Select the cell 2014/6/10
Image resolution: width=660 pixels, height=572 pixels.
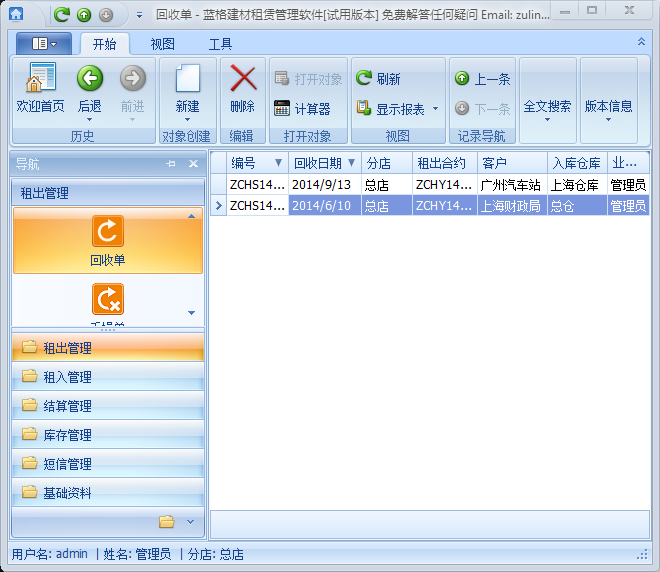click(325, 205)
